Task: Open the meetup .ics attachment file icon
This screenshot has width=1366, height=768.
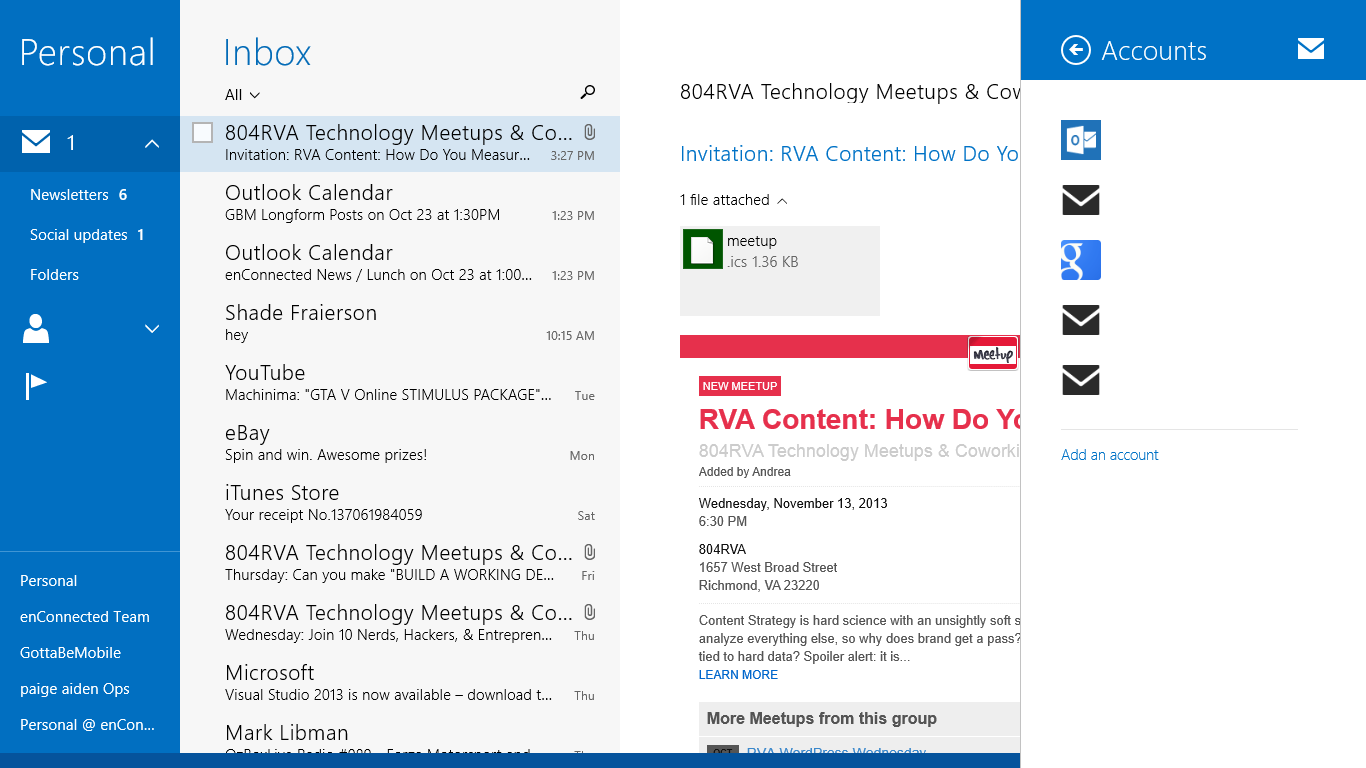Action: pos(703,249)
